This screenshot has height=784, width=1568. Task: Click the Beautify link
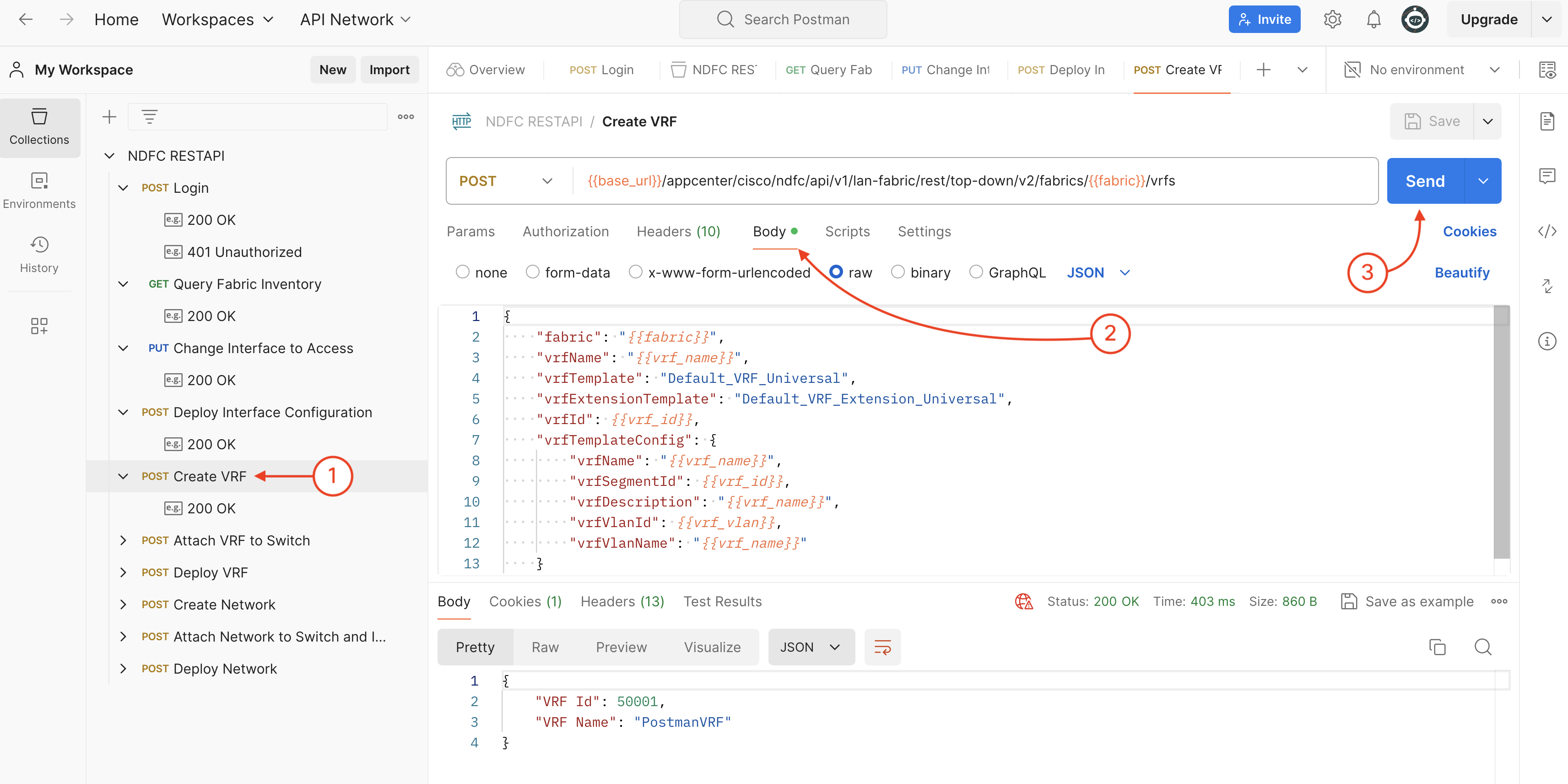point(1462,272)
